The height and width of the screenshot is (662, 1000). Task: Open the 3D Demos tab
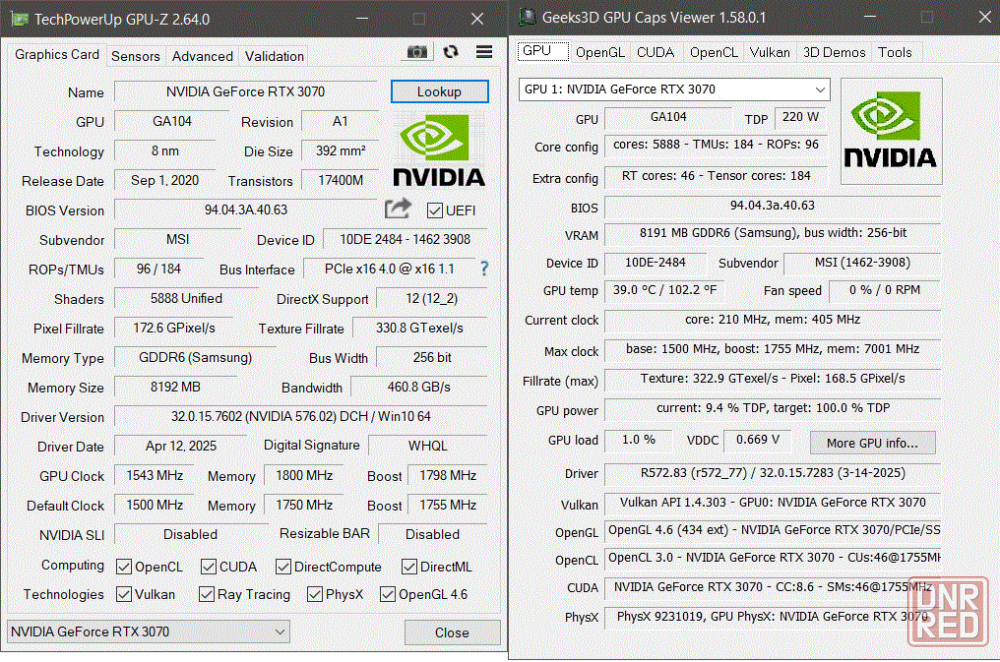click(x=834, y=52)
